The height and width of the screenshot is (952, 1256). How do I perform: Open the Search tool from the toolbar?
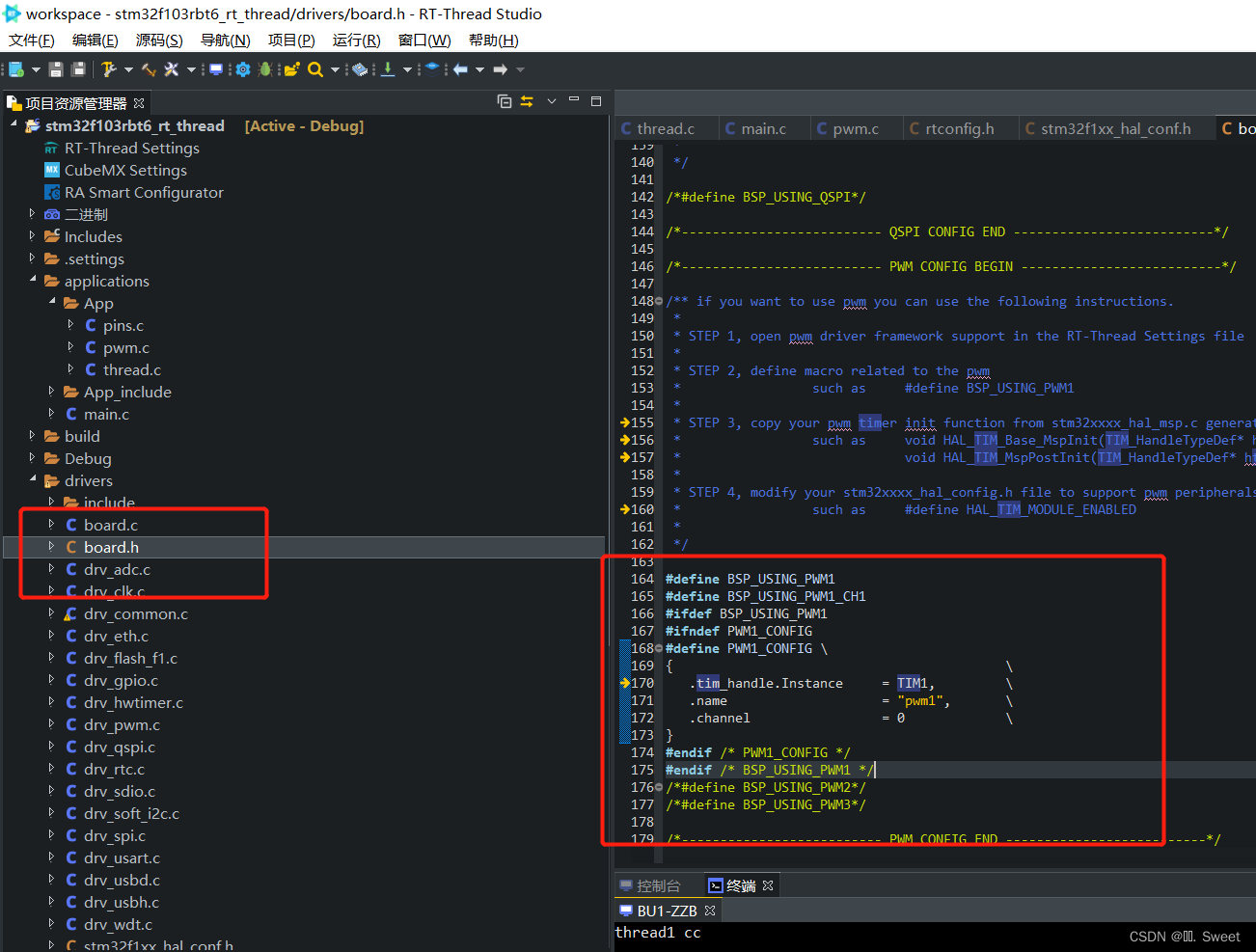(314, 68)
